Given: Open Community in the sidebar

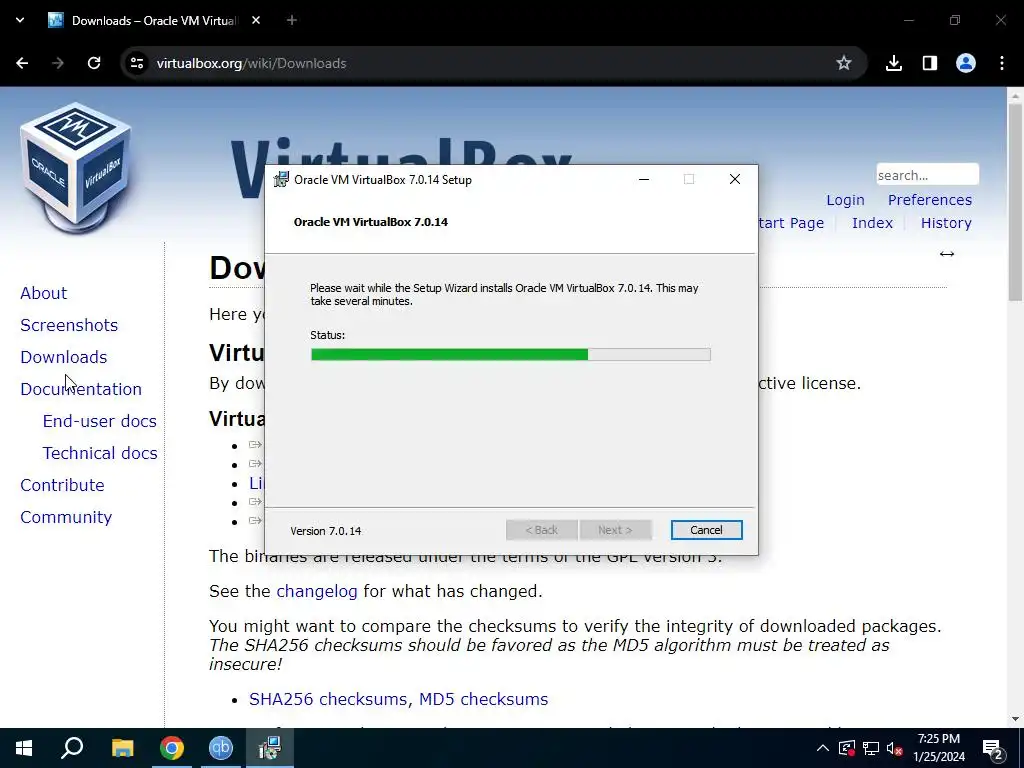Looking at the screenshot, I should point(66,517).
